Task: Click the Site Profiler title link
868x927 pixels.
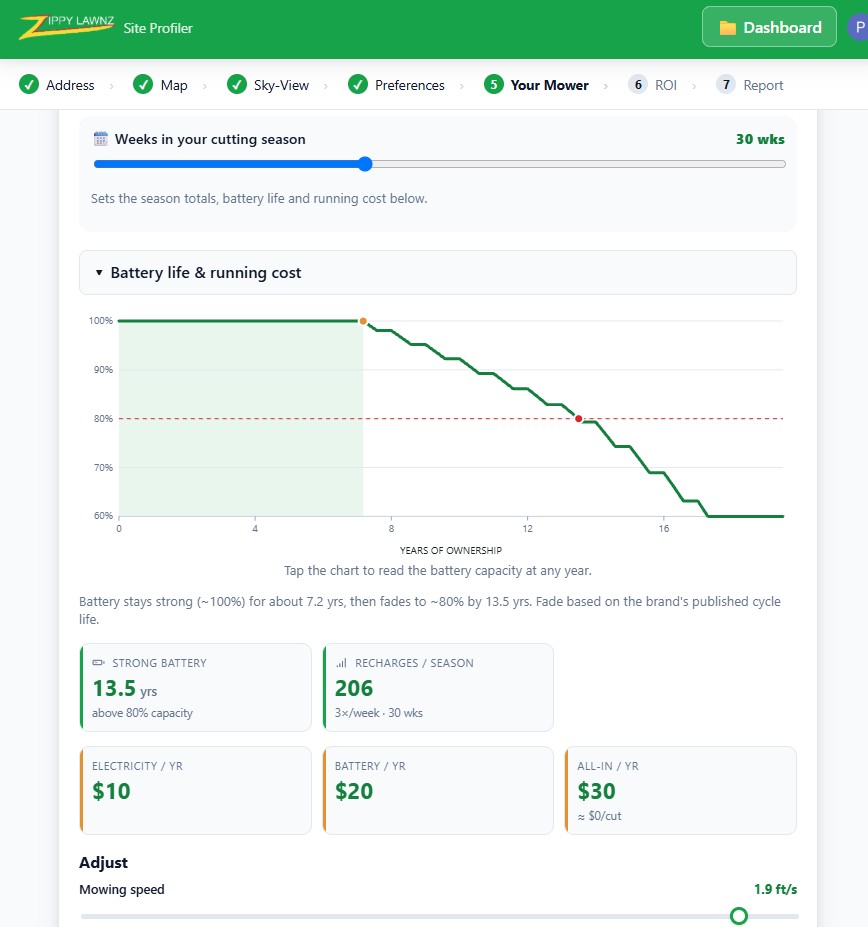Action: tap(158, 28)
